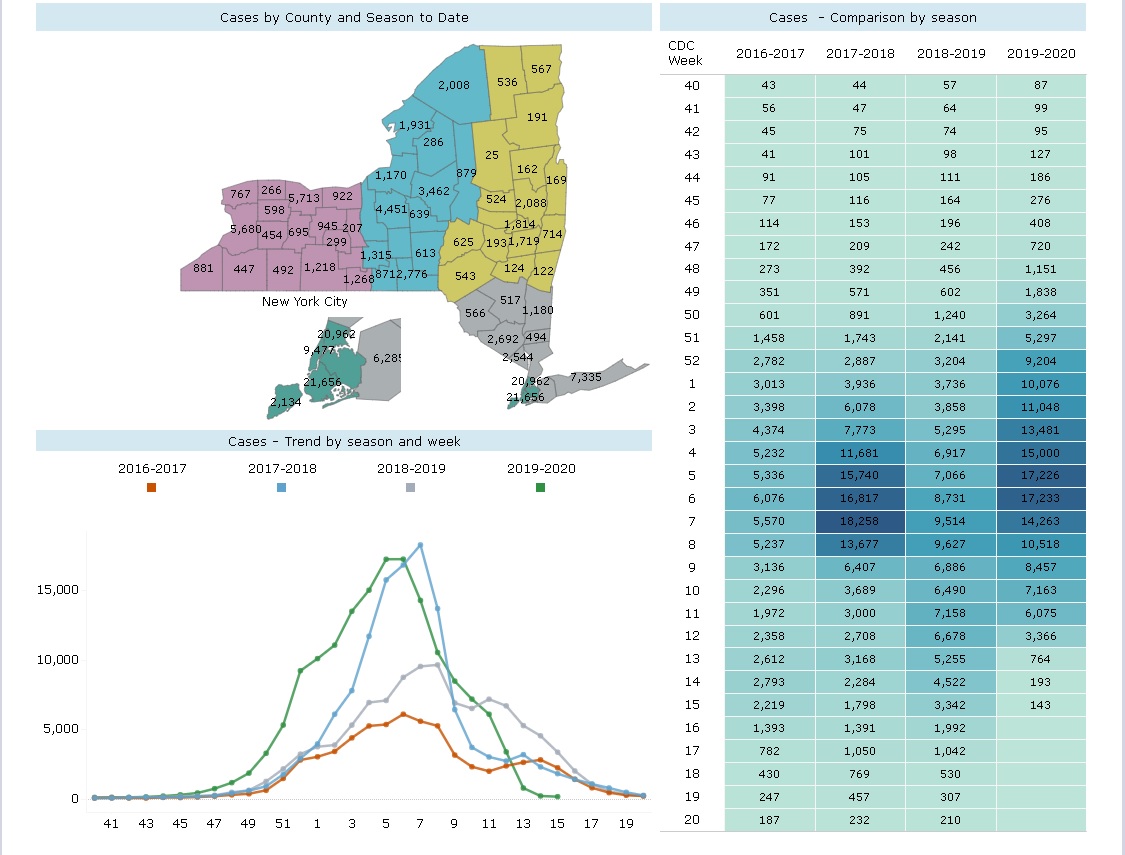This screenshot has width=1125, height=855.
Task: Click the county labeled 625 on the map
Action: click(x=463, y=242)
